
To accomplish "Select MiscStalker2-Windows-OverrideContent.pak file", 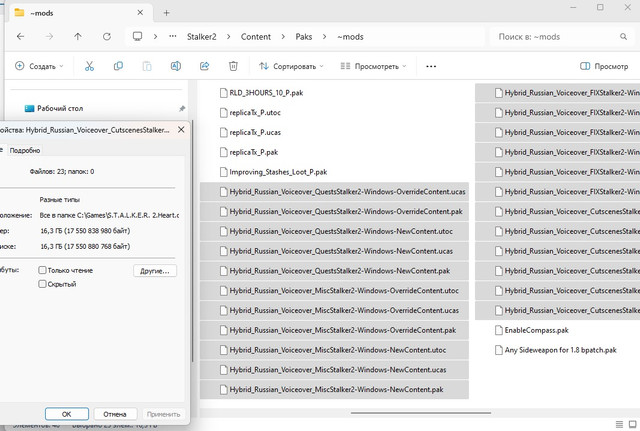I will 334,331.
